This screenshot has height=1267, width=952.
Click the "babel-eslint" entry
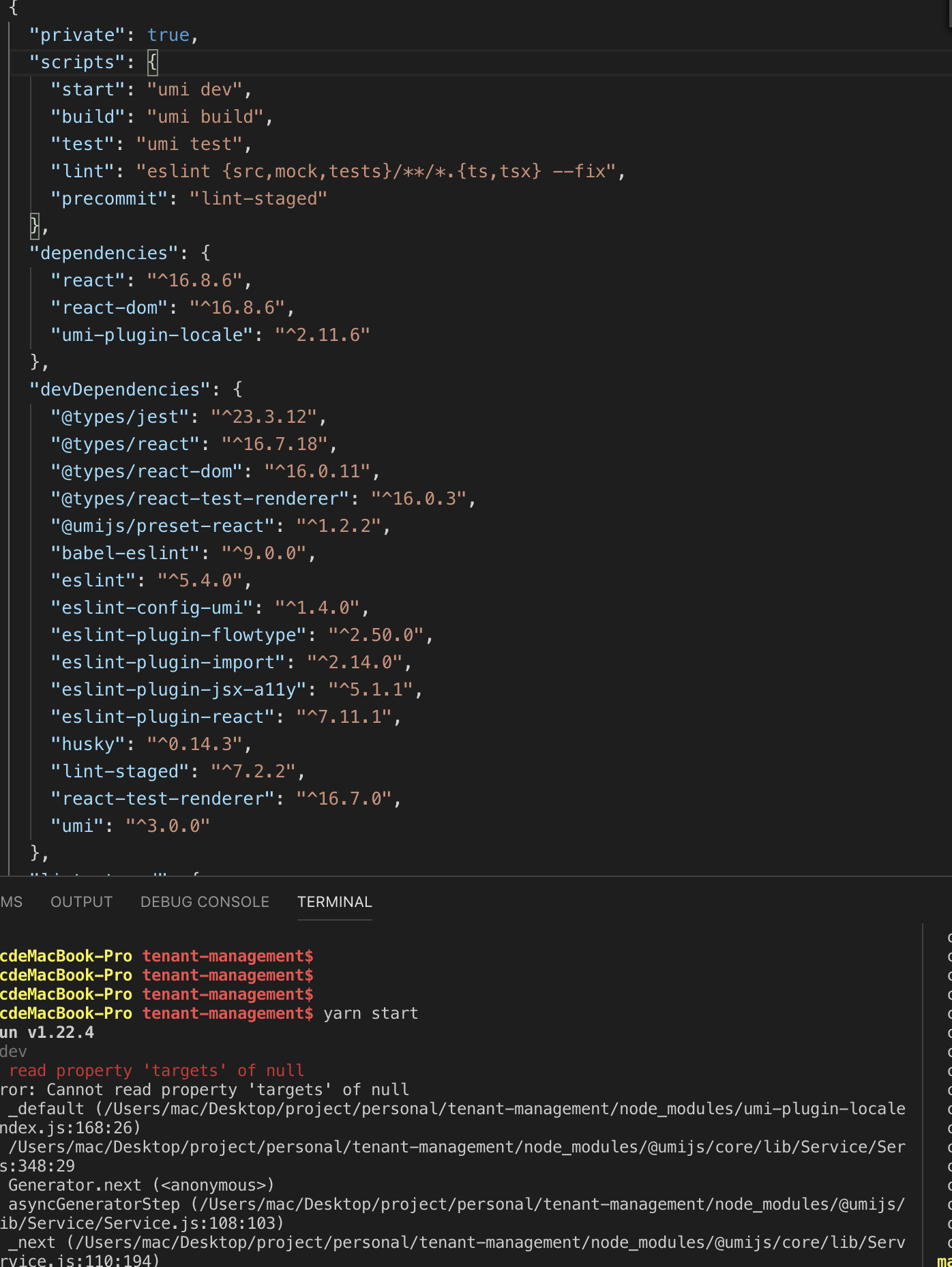pyautogui.click(x=125, y=553)
